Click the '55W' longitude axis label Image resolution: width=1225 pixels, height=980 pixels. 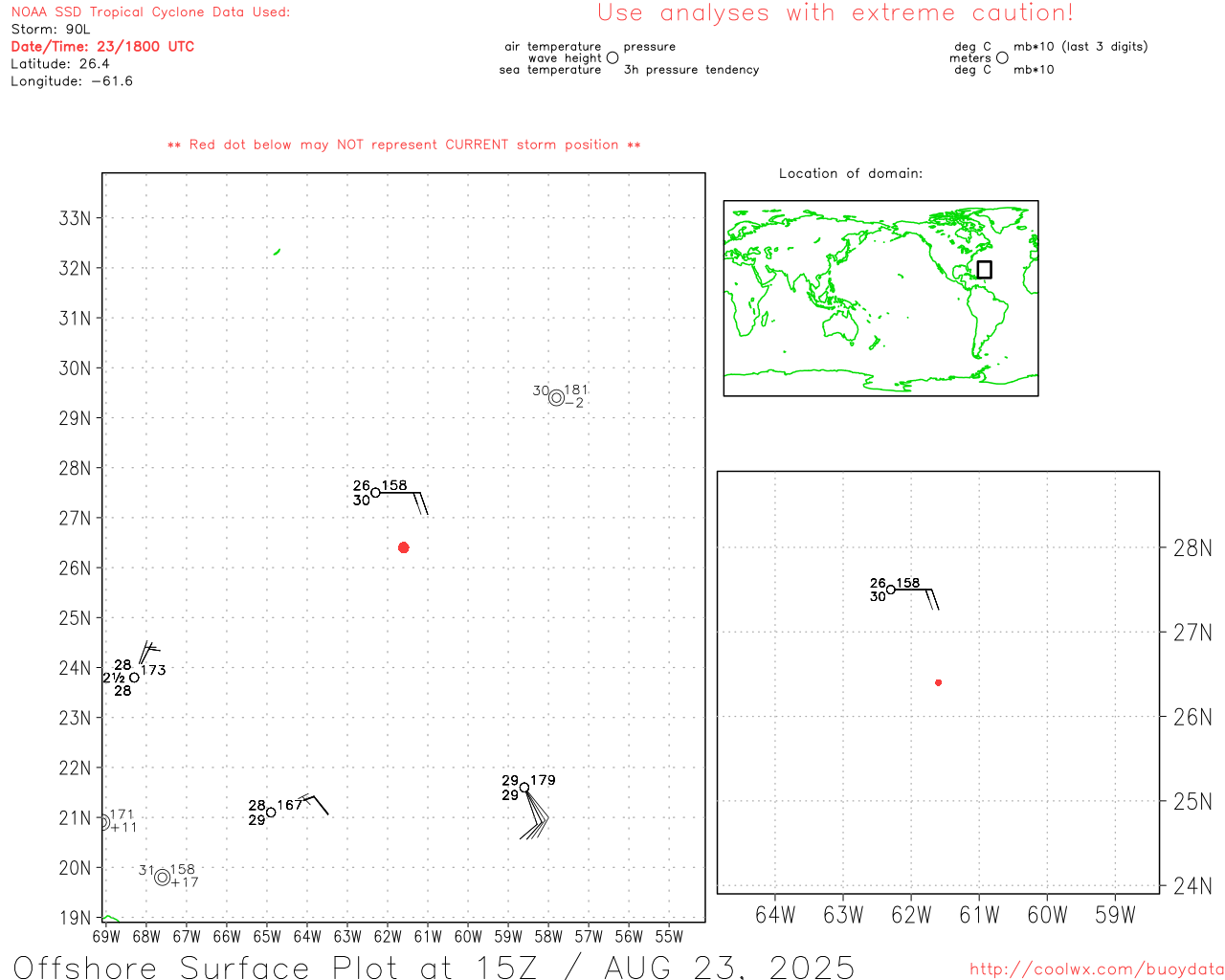[x=669, y=936]
